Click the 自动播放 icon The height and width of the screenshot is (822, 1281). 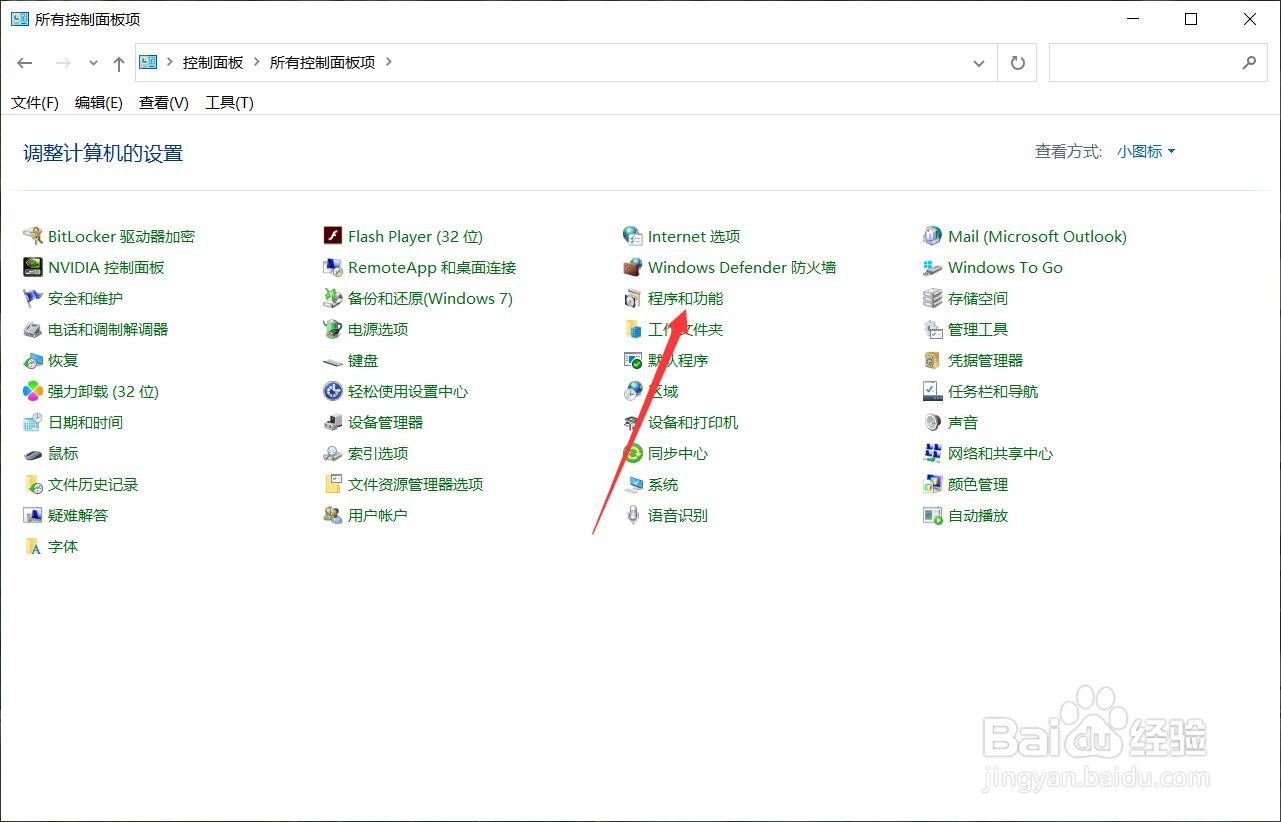933,515
